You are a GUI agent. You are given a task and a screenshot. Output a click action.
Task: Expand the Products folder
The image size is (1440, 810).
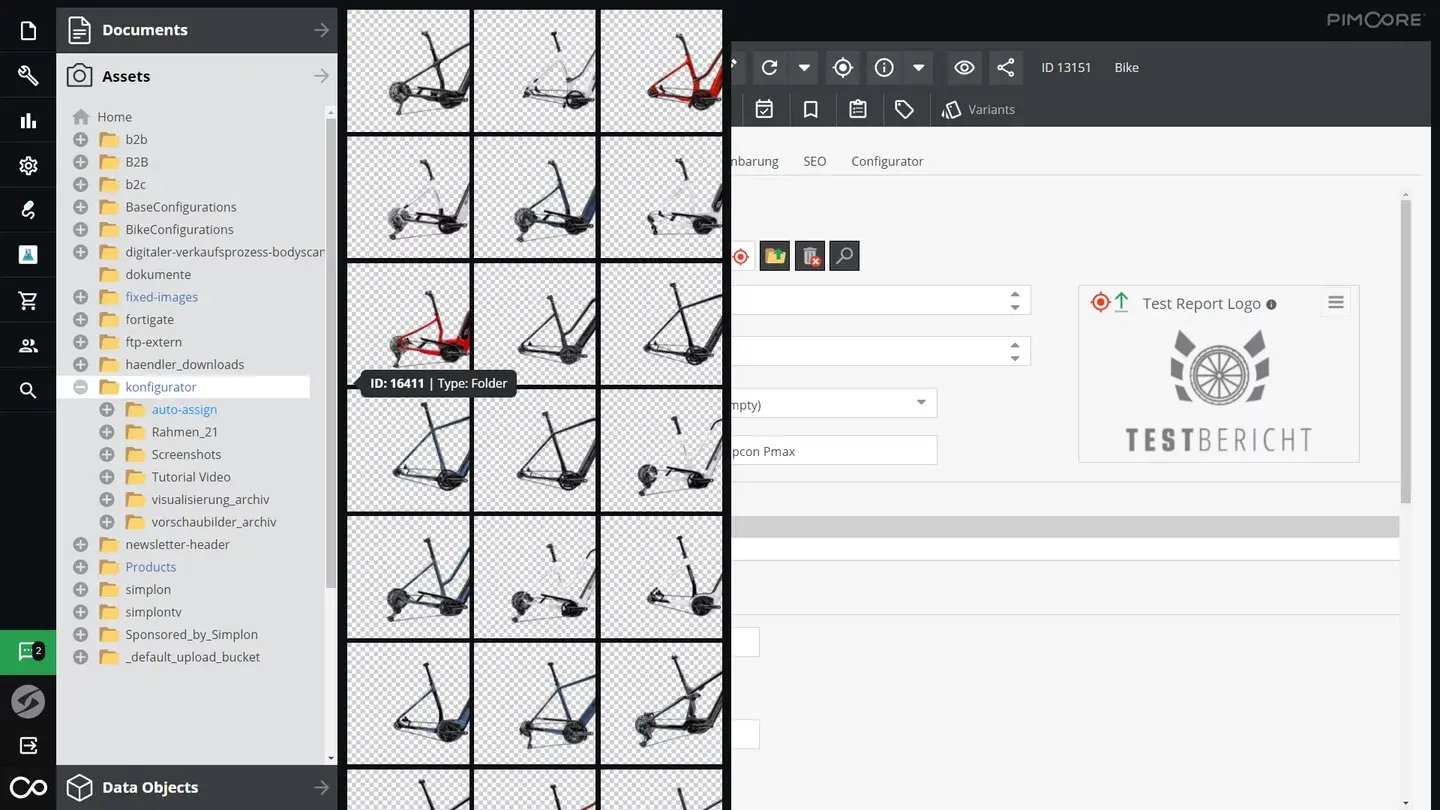click(x=81, y=567)
